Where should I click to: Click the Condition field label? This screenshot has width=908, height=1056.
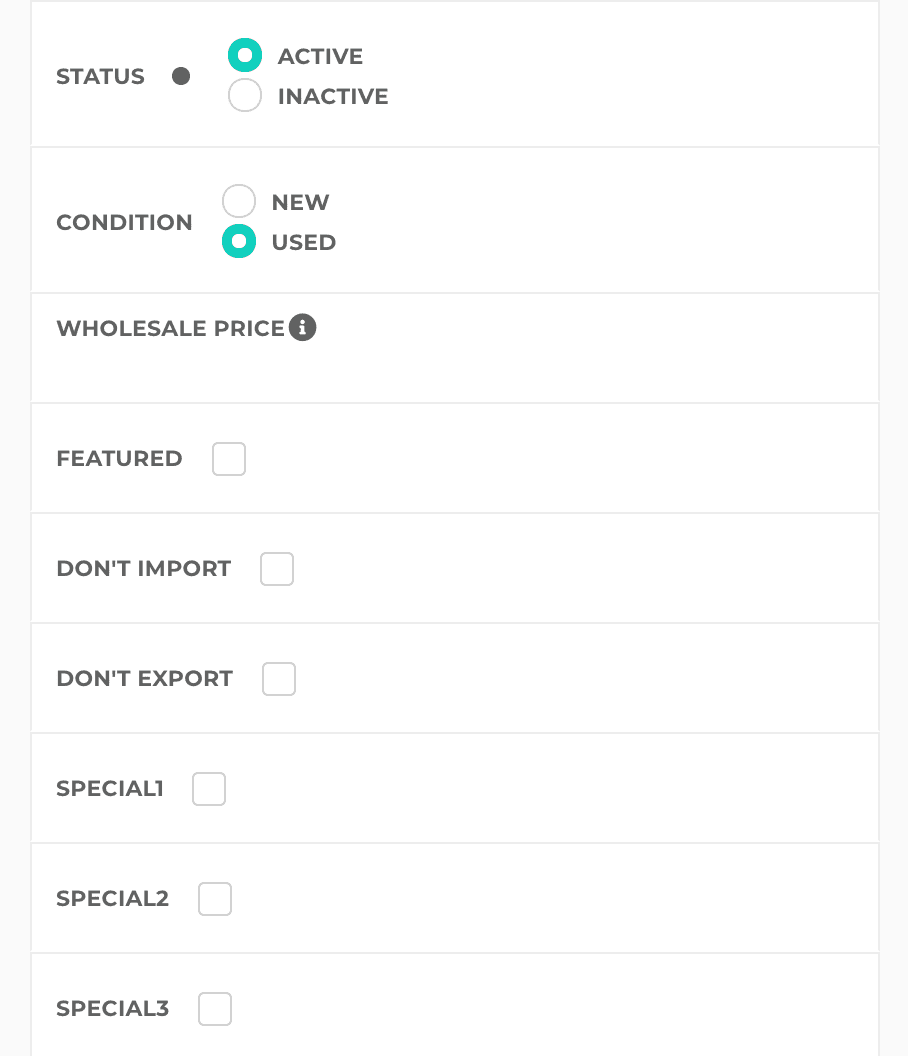point(124,222)
